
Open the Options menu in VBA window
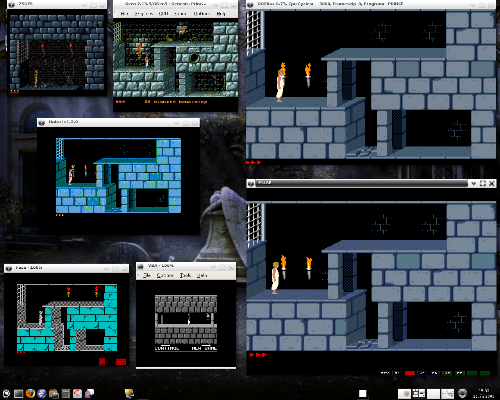(165, 275)
